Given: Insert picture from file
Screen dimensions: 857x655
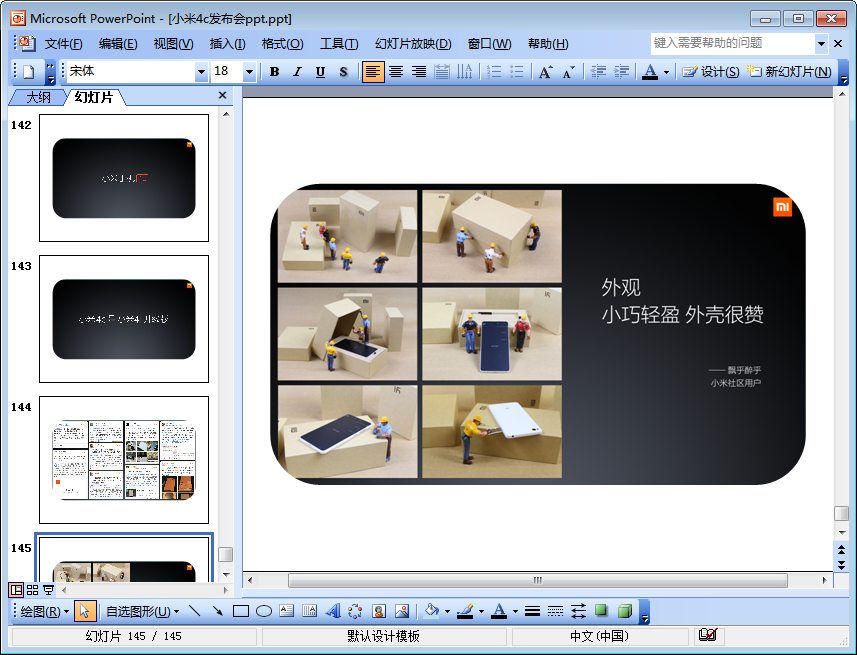Looking at the screenshot, I should click(402, 611).
